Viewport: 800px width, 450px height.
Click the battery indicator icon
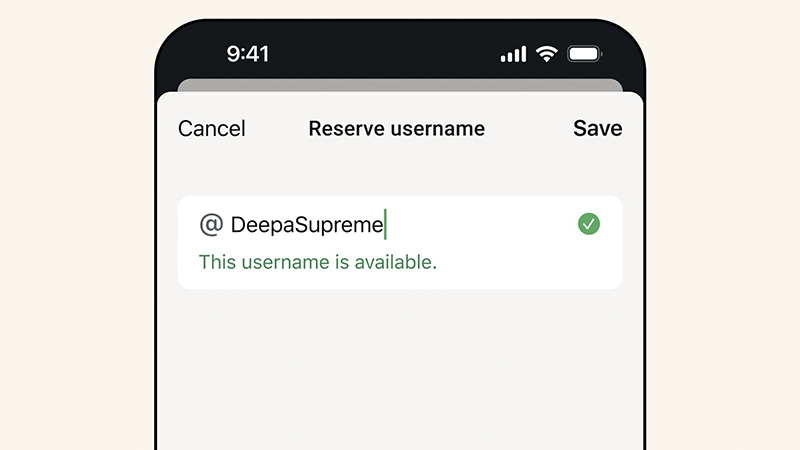click(x=585, y=54)
